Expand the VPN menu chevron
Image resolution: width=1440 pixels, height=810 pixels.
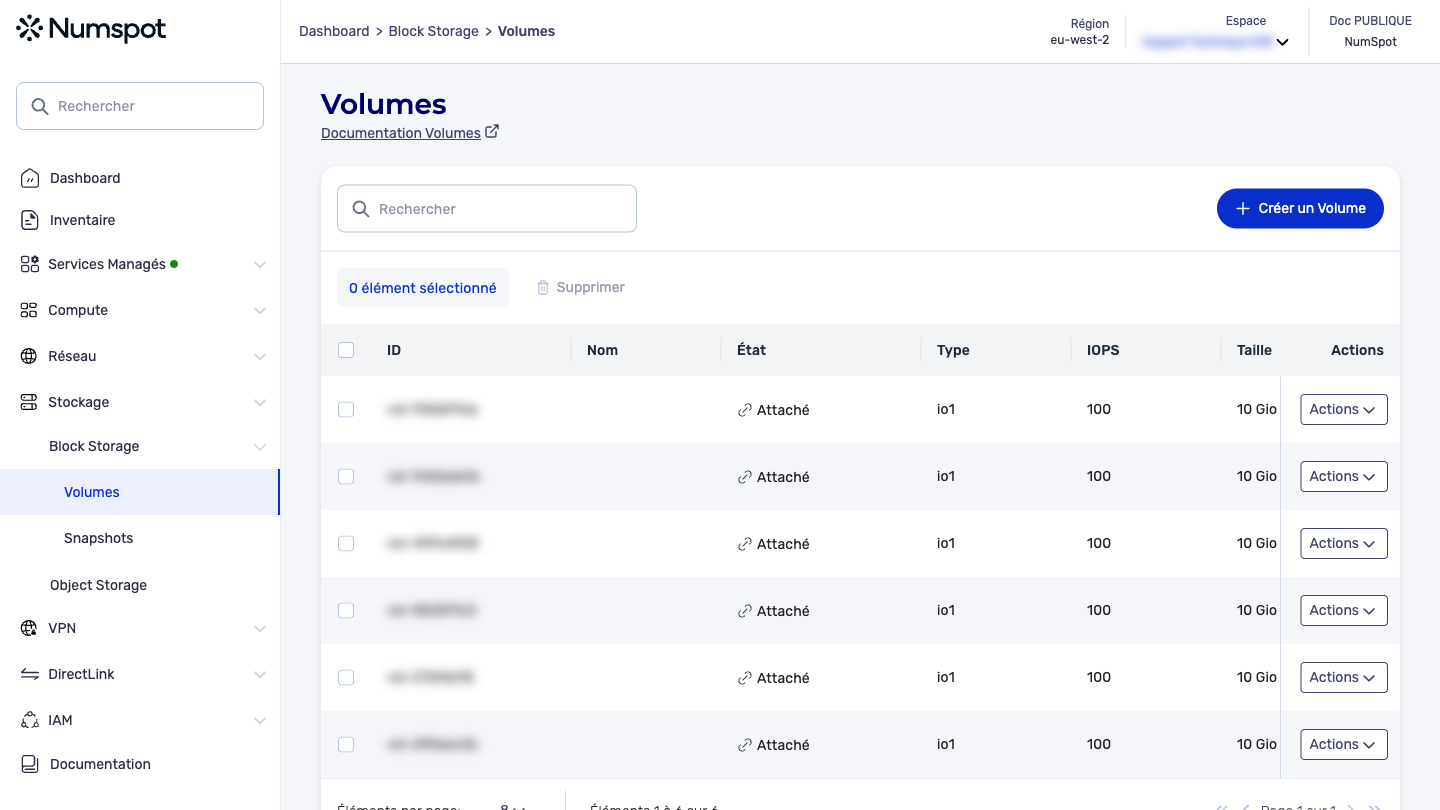[260, 629]
